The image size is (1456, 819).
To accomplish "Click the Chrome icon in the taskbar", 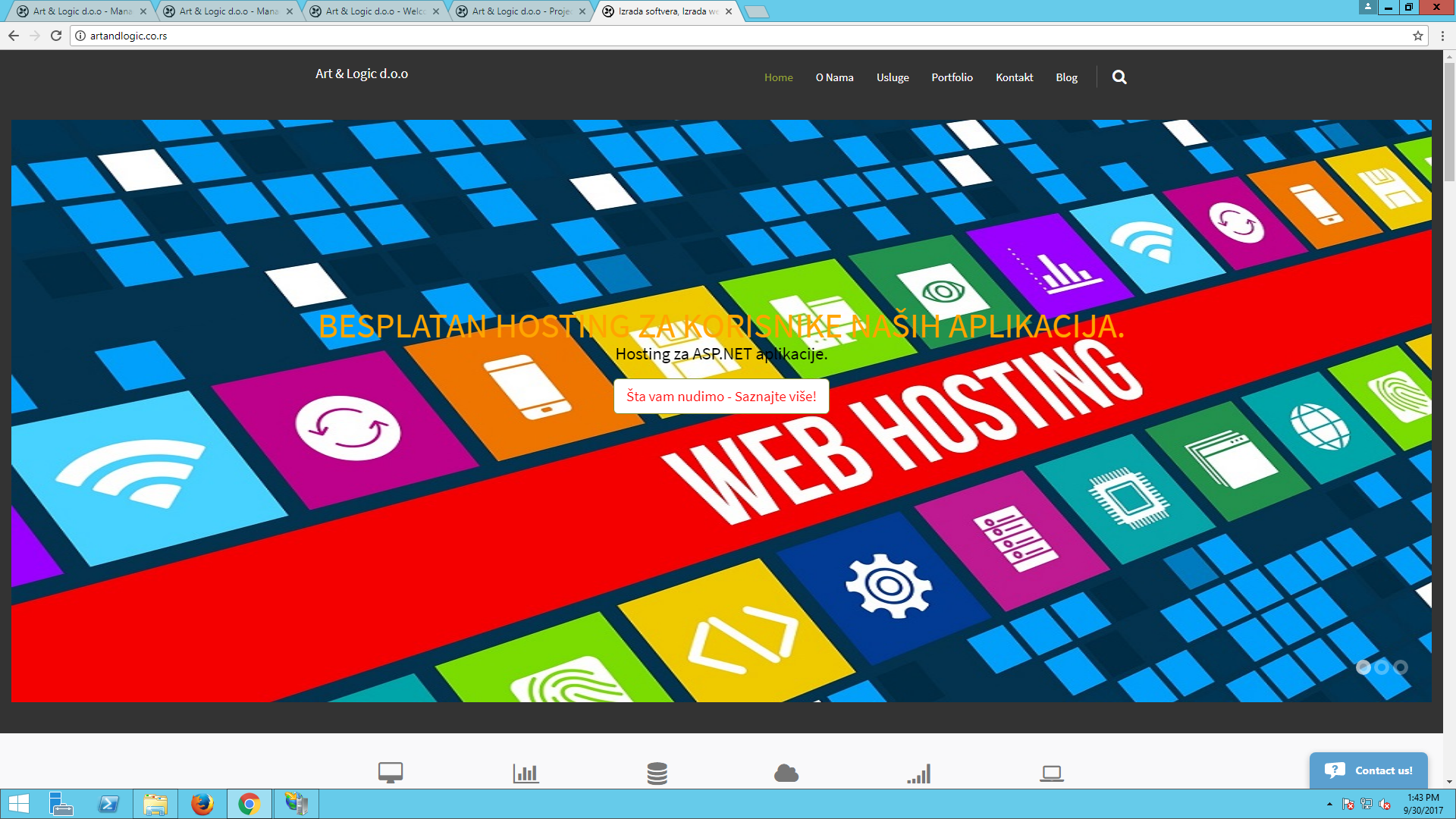I will click(249, 804).
